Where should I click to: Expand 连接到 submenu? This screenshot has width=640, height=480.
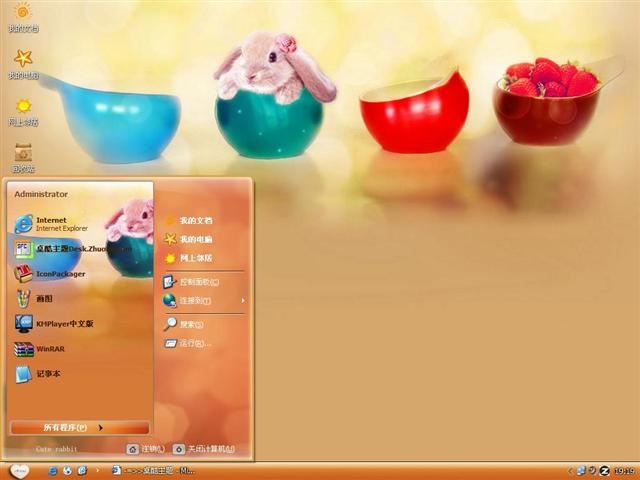click(204, 300)
